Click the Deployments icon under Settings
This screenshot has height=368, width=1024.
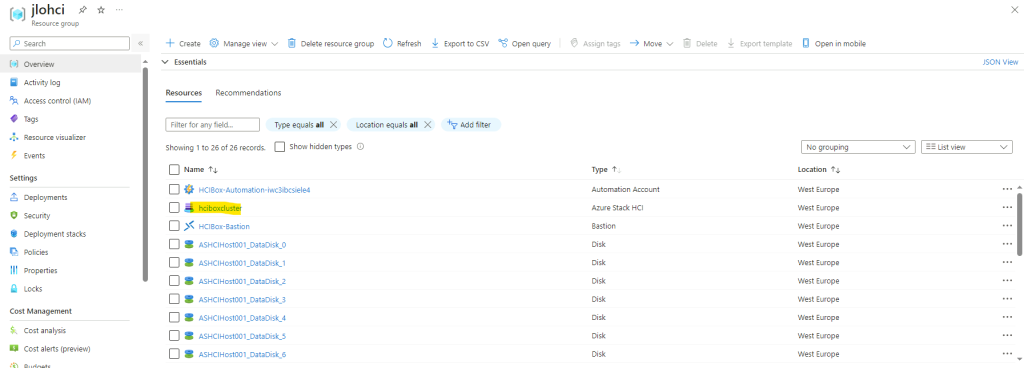(x=14, y=198)
